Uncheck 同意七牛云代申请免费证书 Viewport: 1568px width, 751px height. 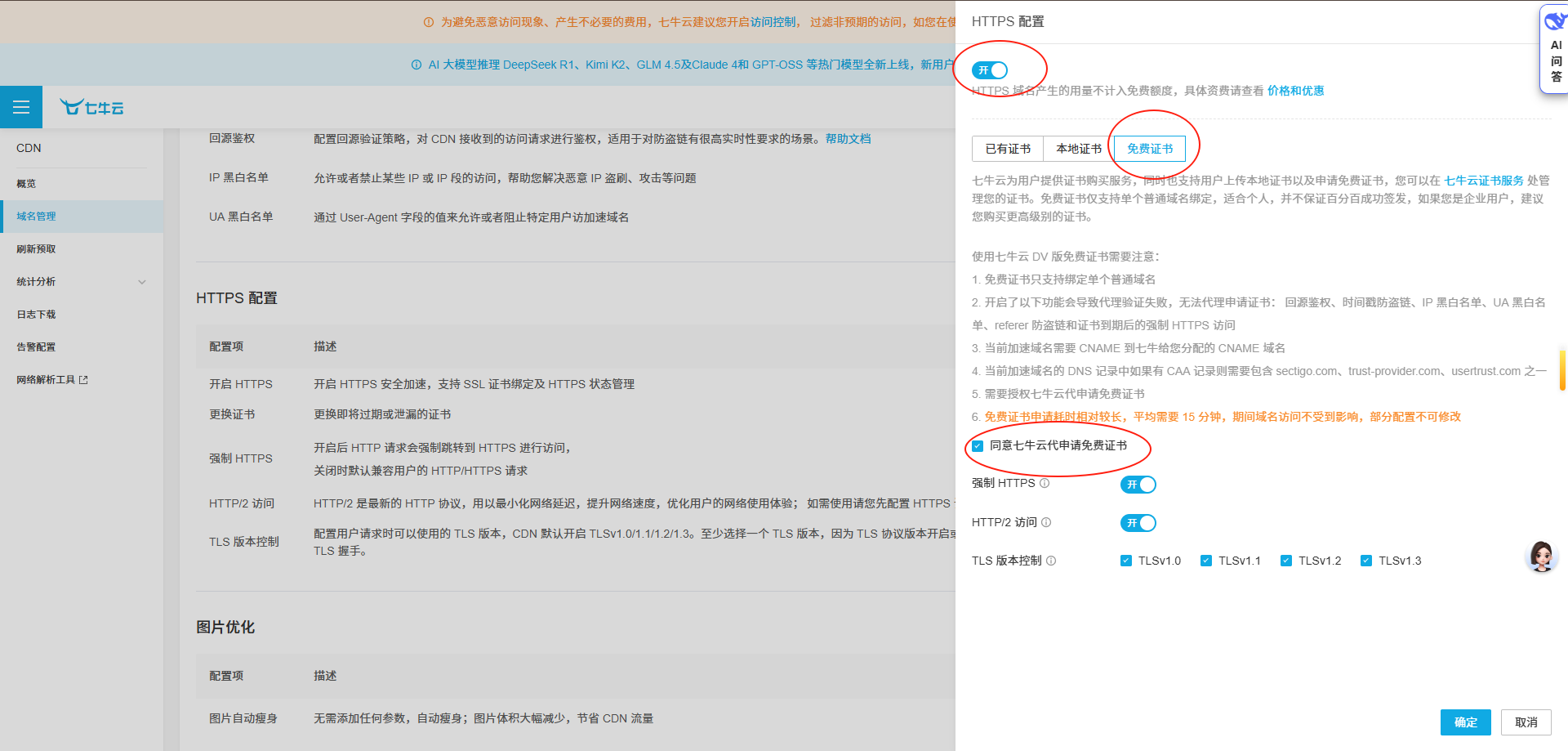tap(978, 446)
